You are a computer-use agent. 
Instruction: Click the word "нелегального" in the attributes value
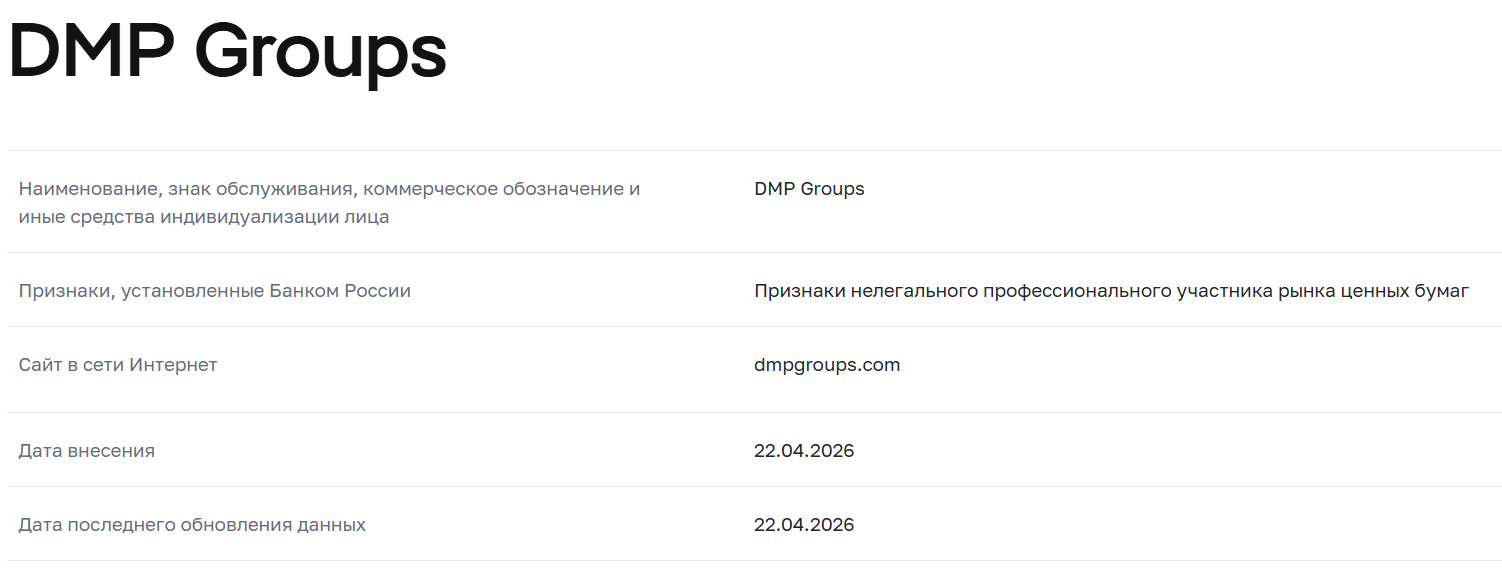(x=913, y=291)
